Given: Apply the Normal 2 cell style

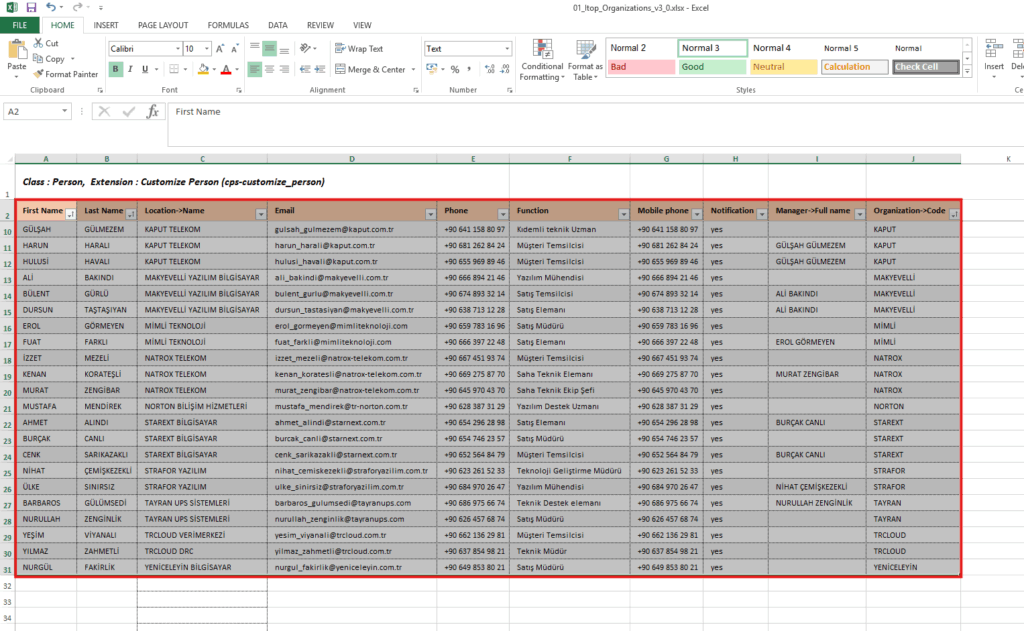Looking at the screenshot, I should (x=641, y=48).
